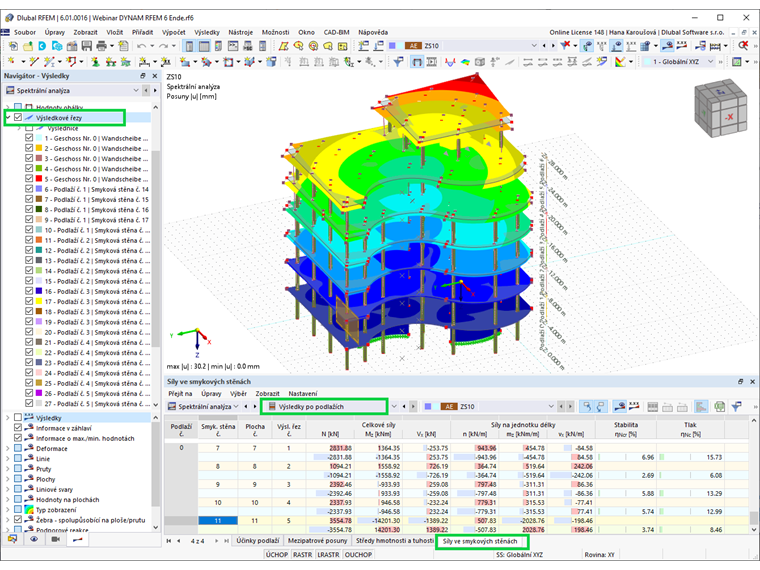760x570 pixels.
Task: Uncheck Informace v záhlaví checkbox
Action: click(18, 428)
